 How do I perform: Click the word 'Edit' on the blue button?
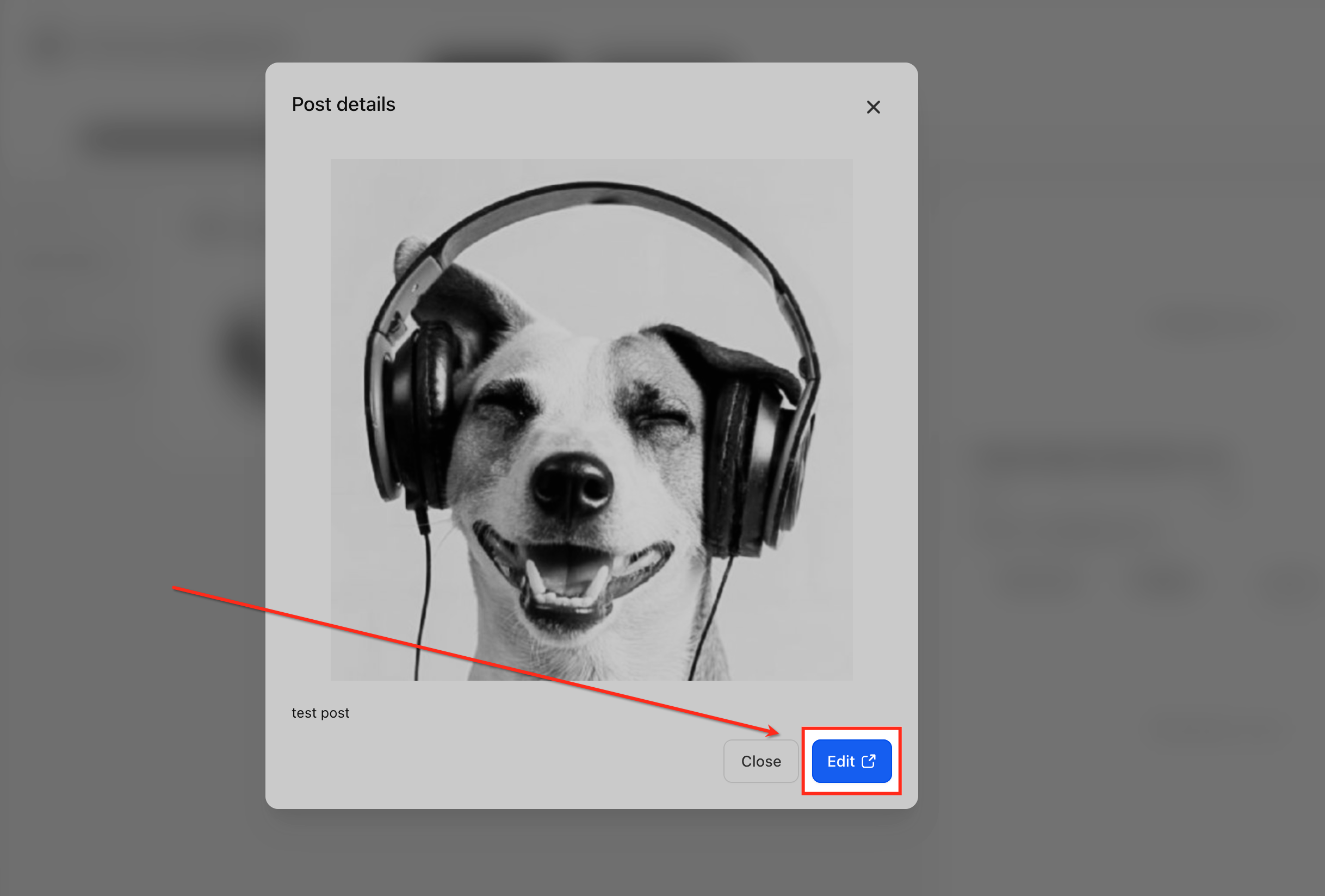tap(840, 761)
